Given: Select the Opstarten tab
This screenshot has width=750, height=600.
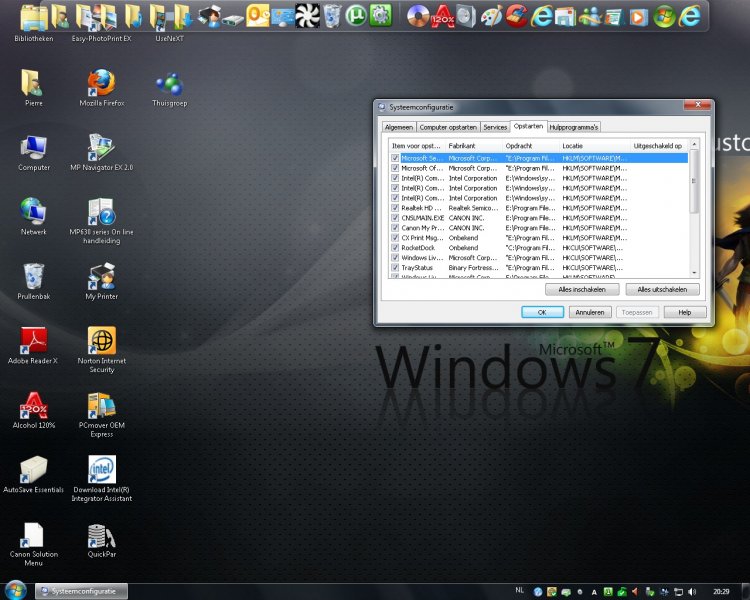Looking at the screenshot, I should [x=529, y=126].
